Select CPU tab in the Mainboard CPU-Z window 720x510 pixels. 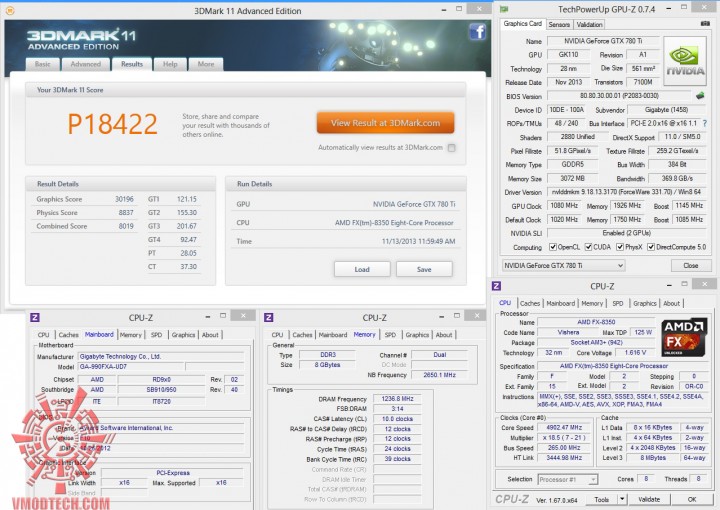coord(44,335)
